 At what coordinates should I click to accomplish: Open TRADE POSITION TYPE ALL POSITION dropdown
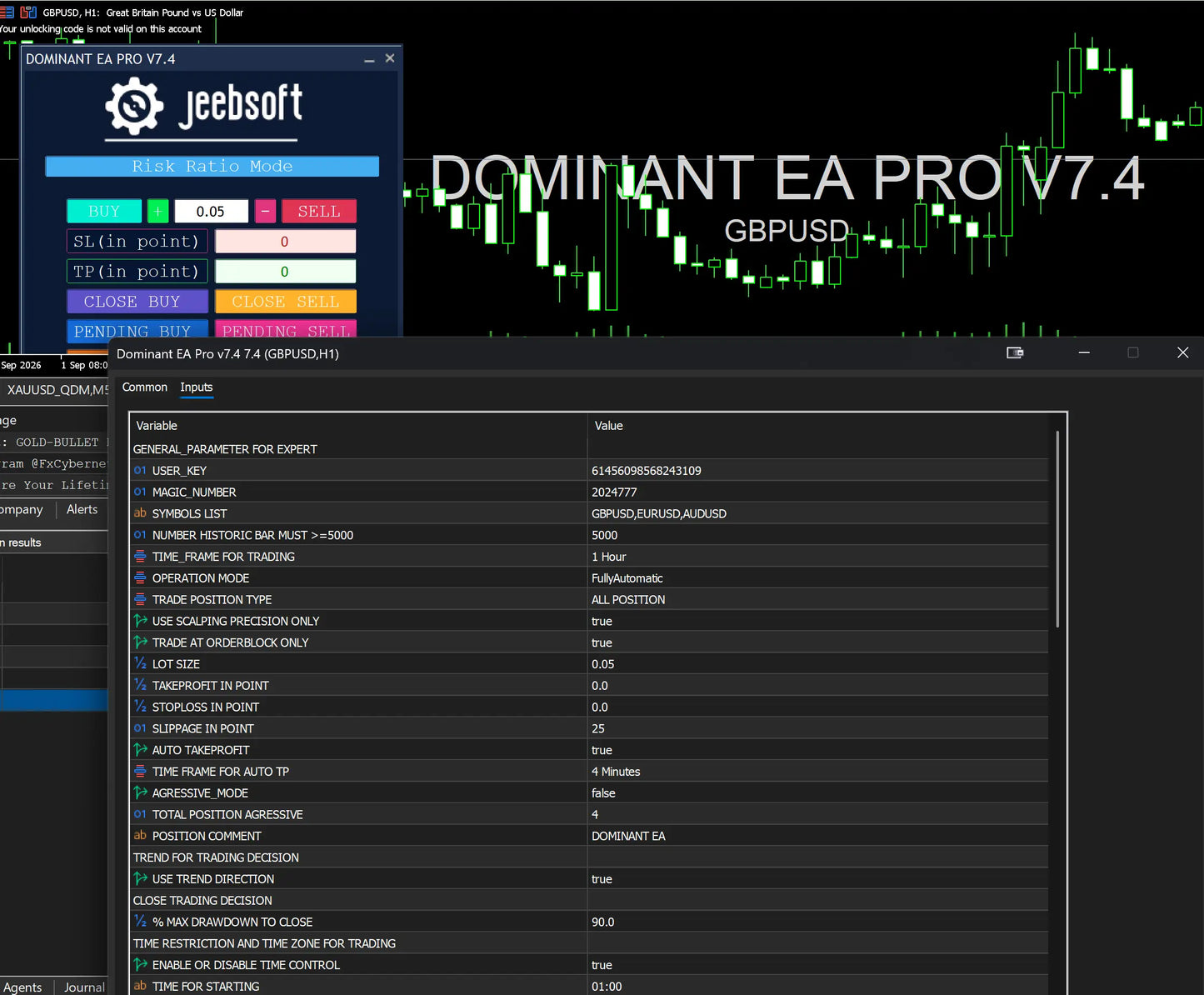click(x=817, y=600)
